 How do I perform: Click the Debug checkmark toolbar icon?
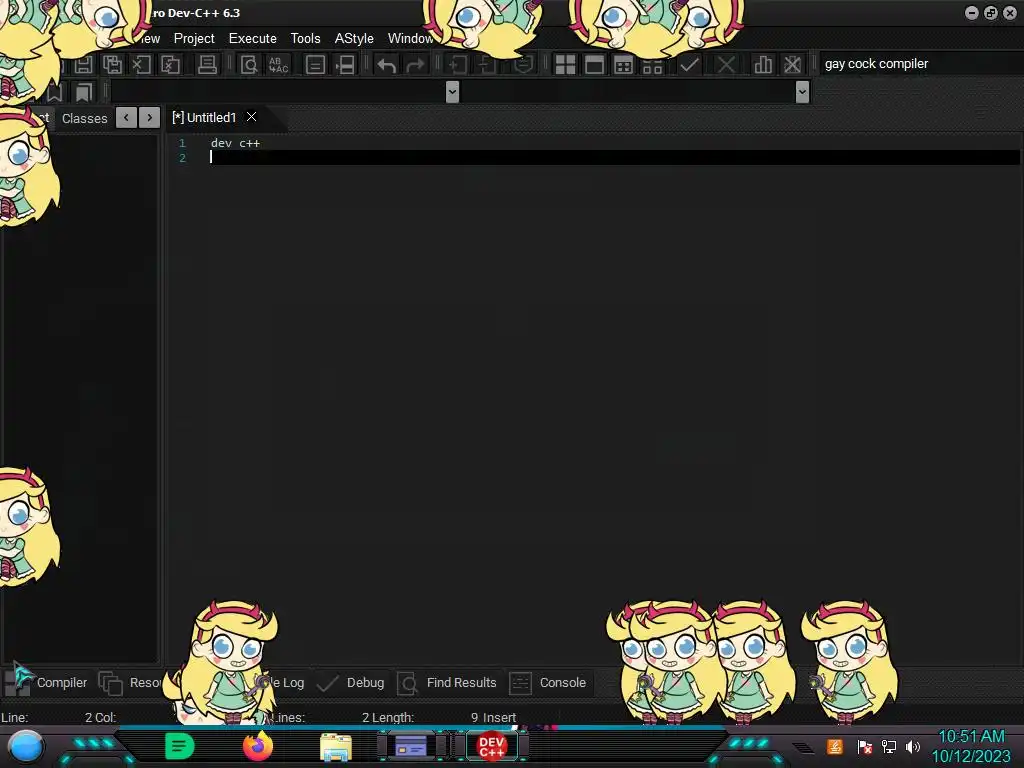pos(689,65)
